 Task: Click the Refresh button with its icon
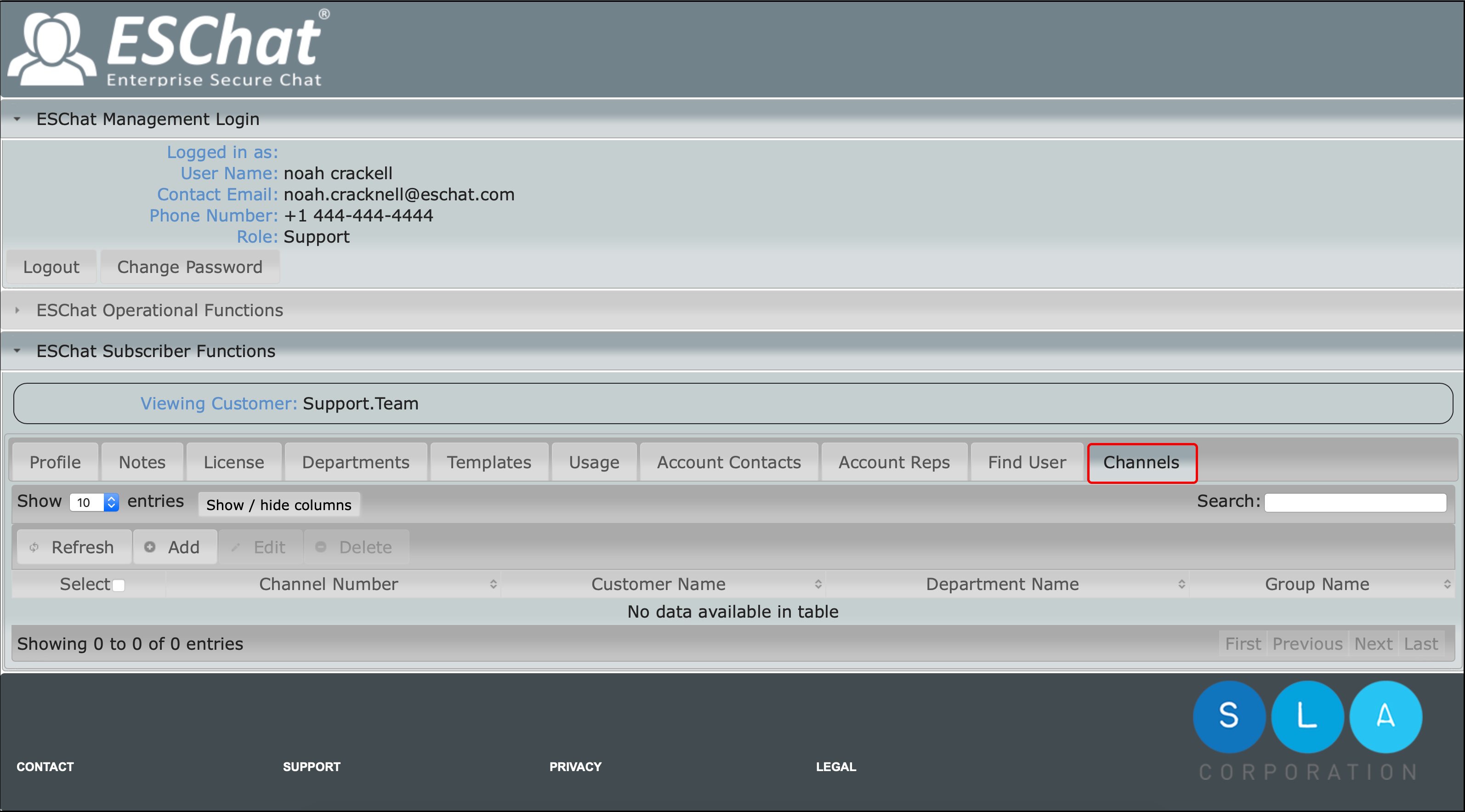[74, 547]
